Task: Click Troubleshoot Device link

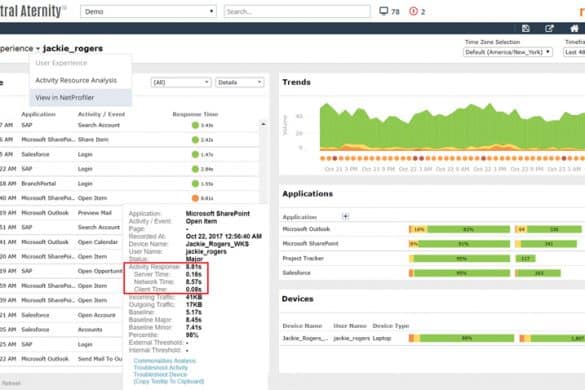Action: 160,374
